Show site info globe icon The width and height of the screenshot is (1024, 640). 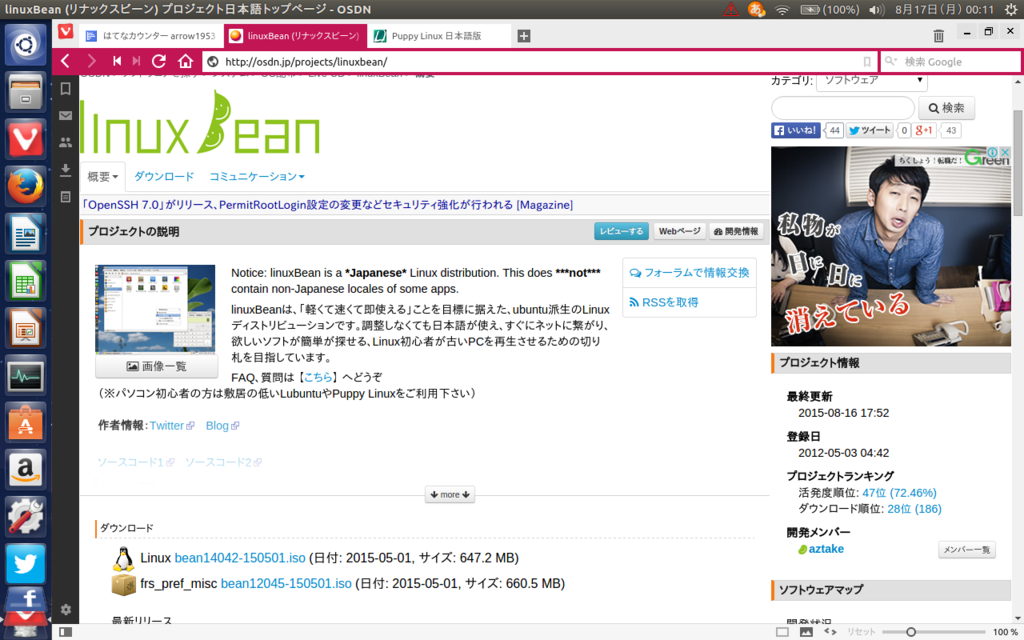(x=212, y=62)
